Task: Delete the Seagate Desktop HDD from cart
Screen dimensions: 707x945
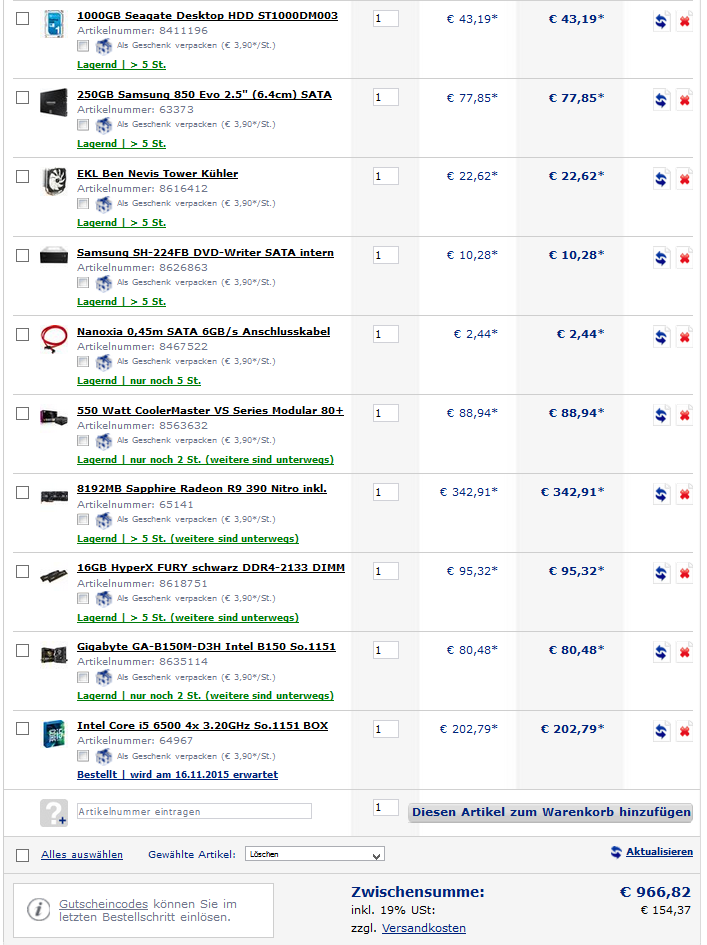Action: [684, 21]
